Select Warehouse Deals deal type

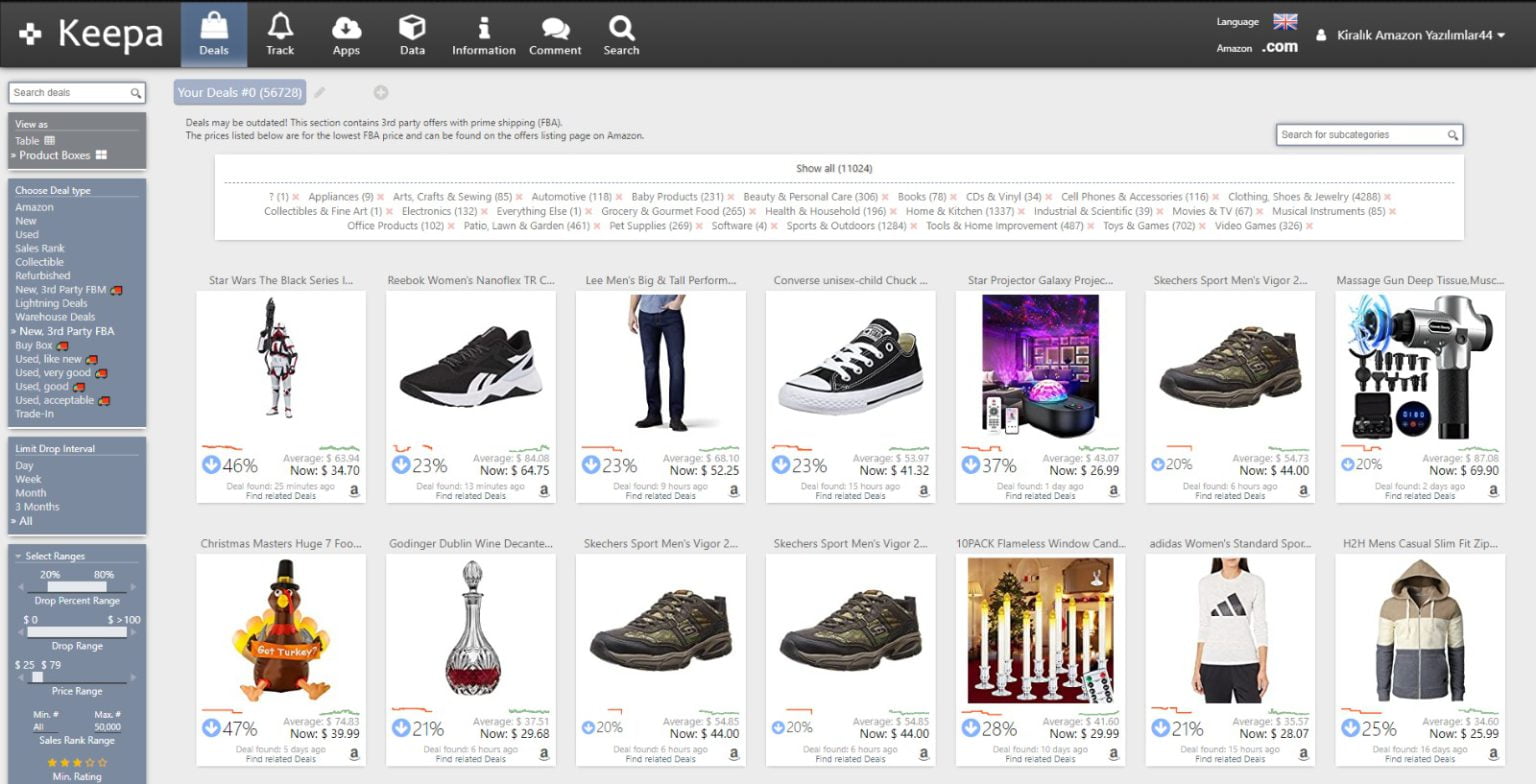(55, 317)
